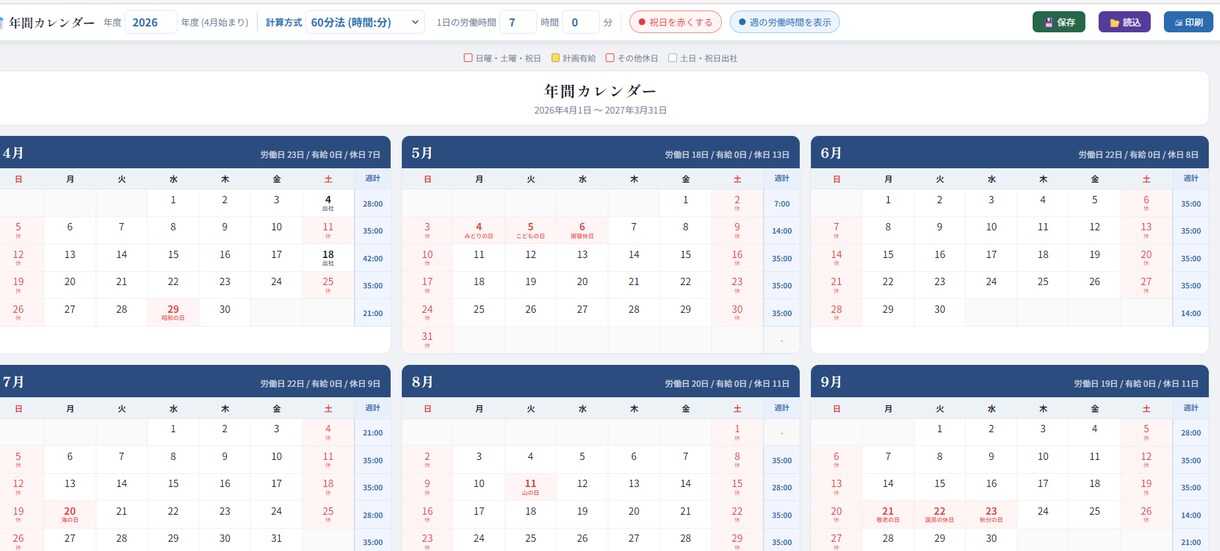Select May 31 Sunday cell
Image resolution: width=1220 pixels, height=551 pixels.
pyautogui.click(x=427, y=339)
